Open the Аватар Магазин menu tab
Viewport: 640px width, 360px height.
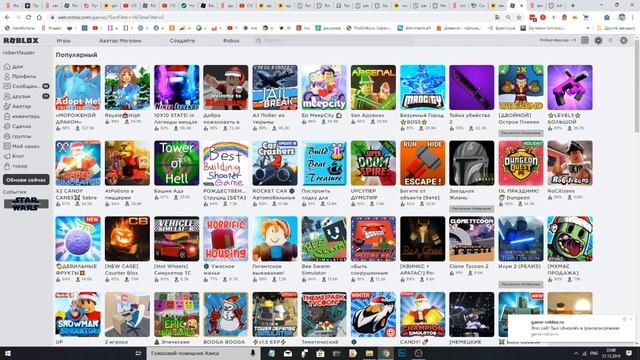pyautogui.click(x=120, y=41)
